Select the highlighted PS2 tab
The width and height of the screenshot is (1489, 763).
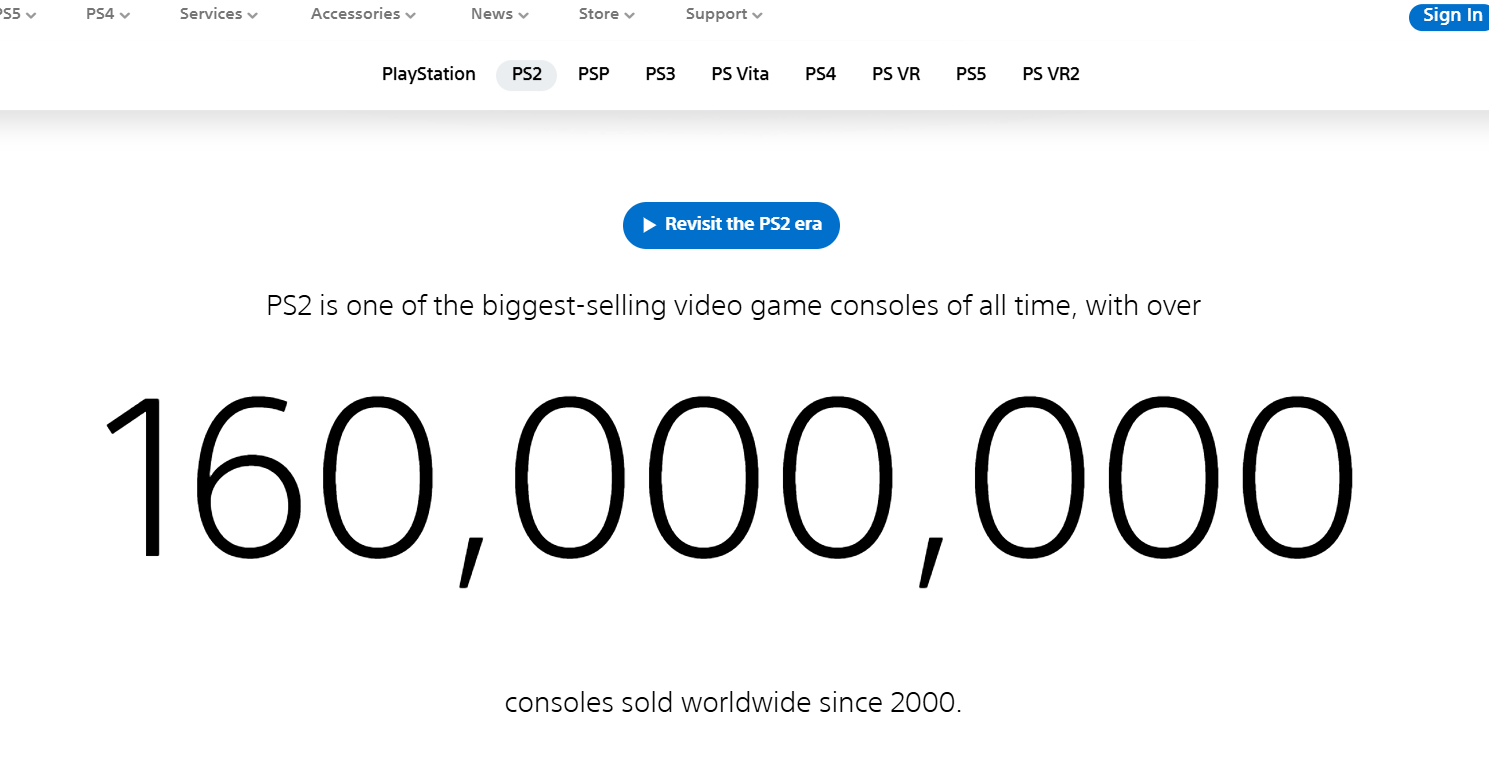point(526,74)
